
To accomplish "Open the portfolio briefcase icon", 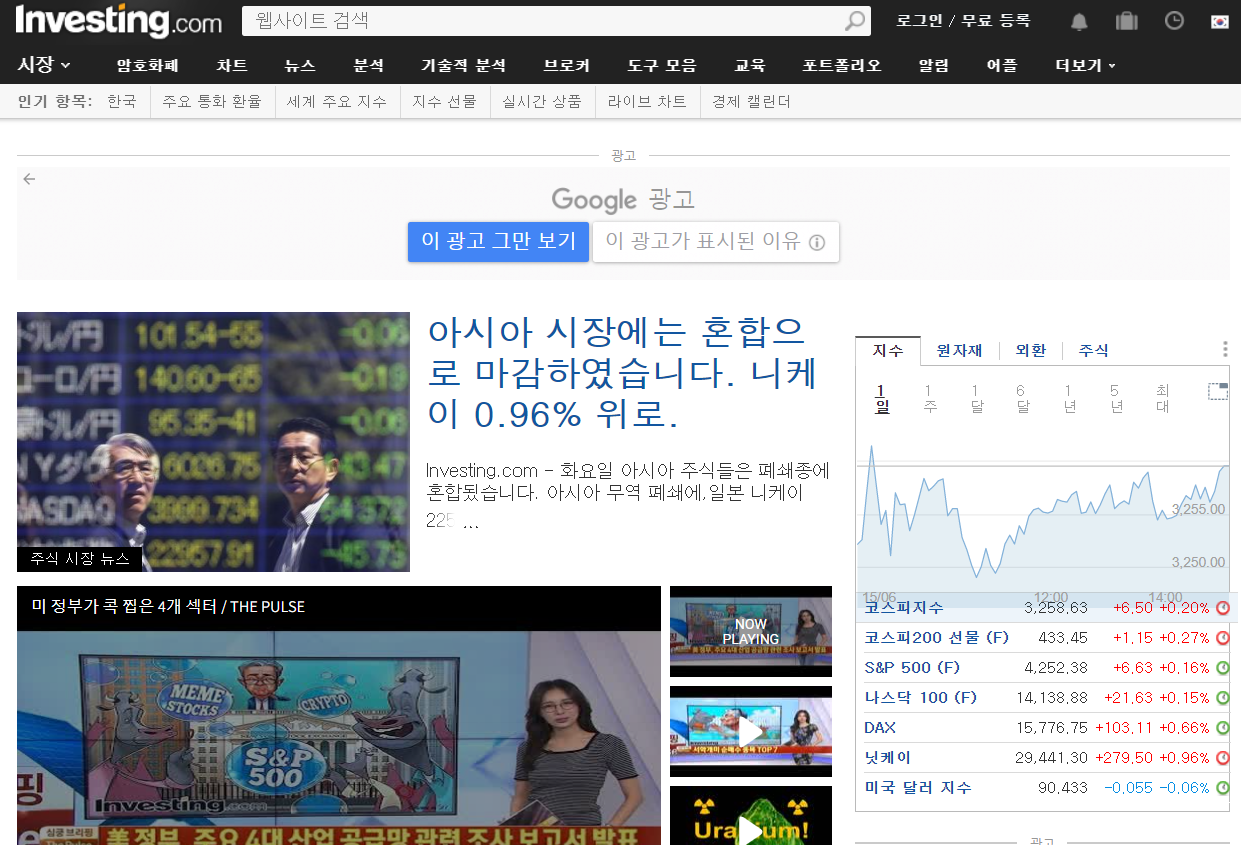I will [x=1126, y=21].
